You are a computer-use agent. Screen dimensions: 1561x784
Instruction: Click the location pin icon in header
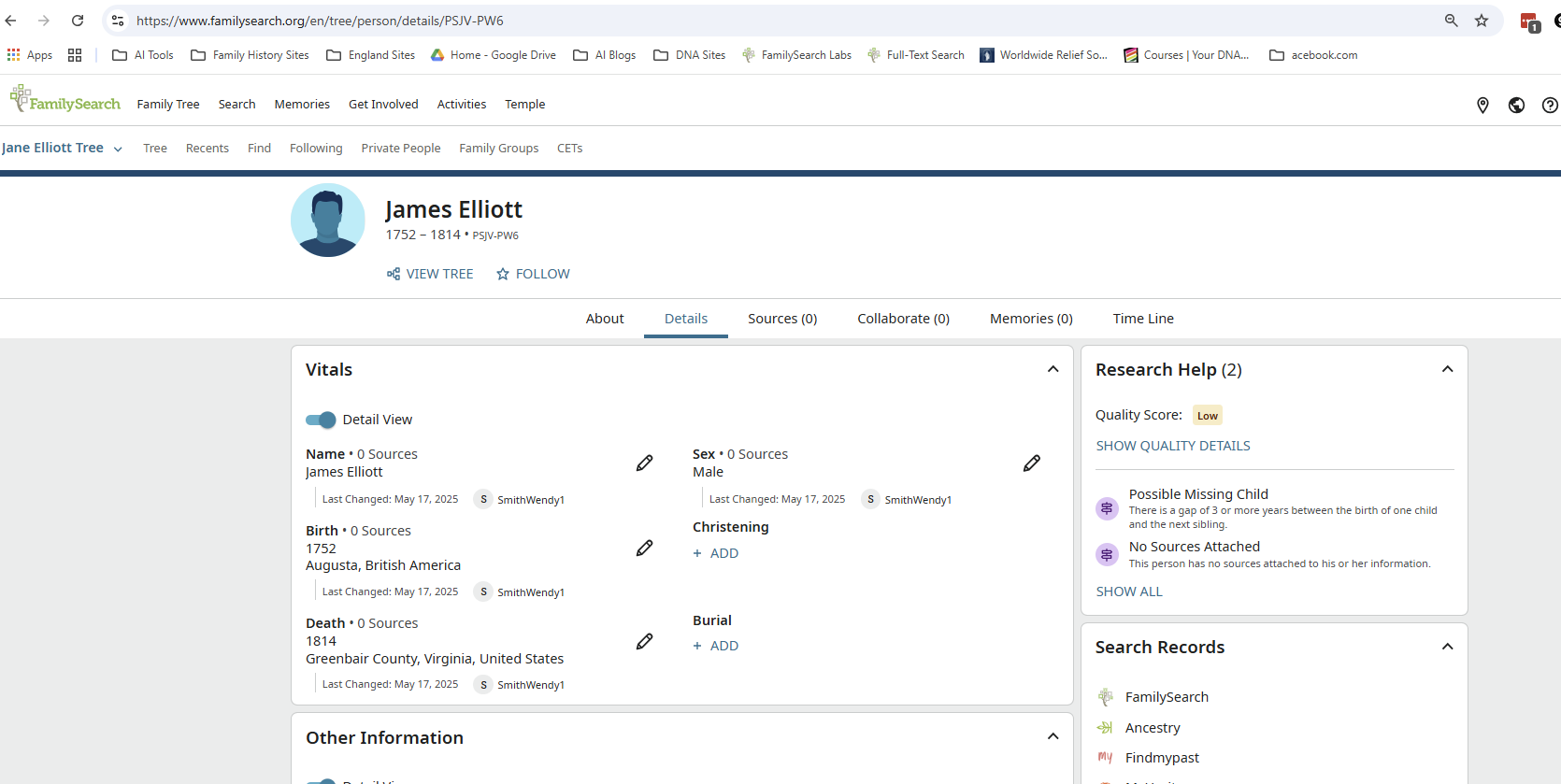1482,106
